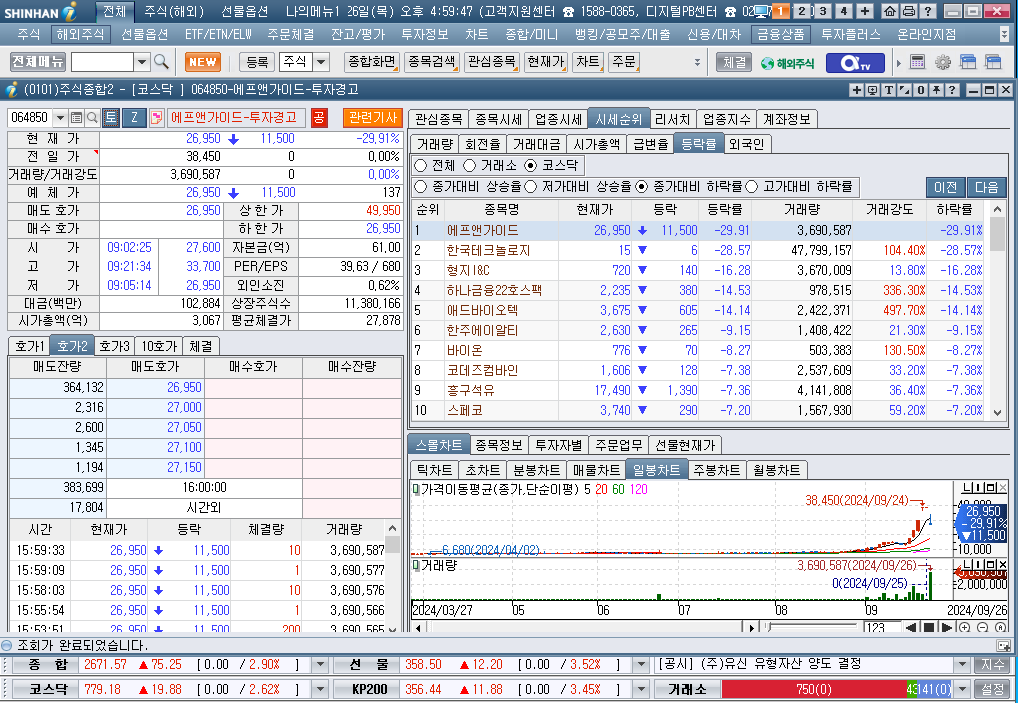The width and height of the screenshot is (1018, 703).
Task: Click the T icon in window header
Action: 889,90
